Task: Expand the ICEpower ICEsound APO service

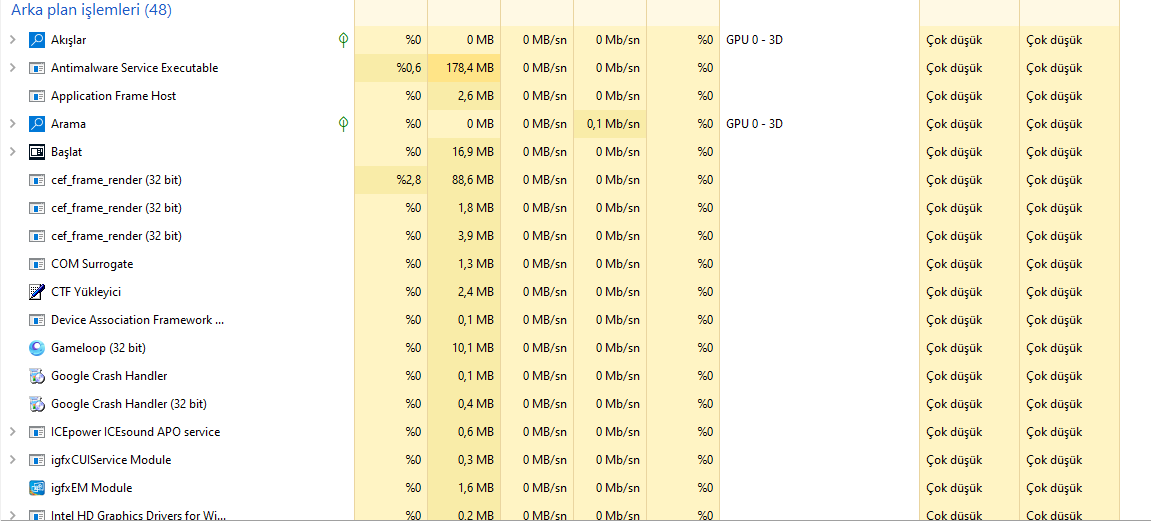Action: tap(12, 432)
